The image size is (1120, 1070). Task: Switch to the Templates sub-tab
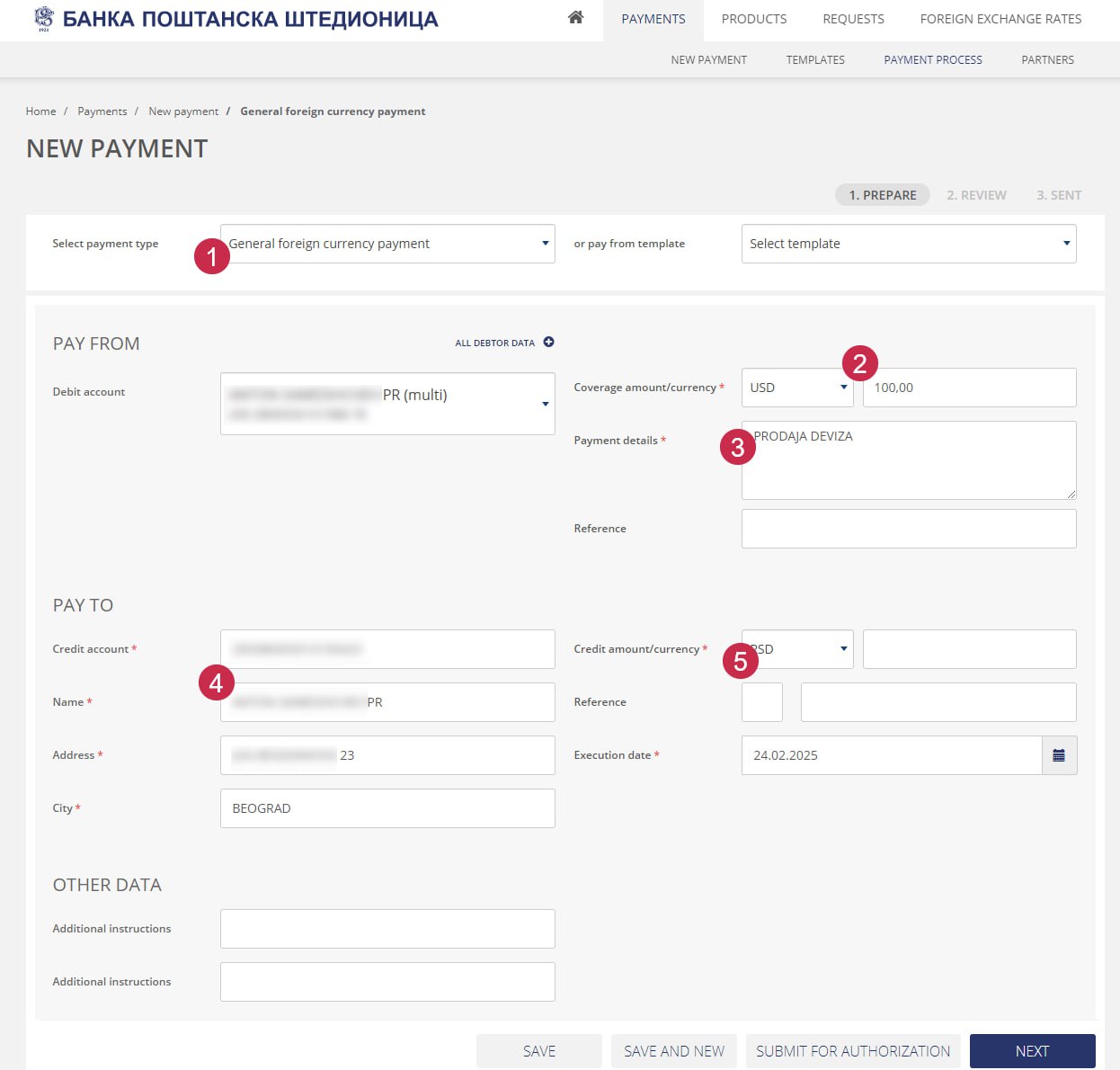(x=815, y=60)
